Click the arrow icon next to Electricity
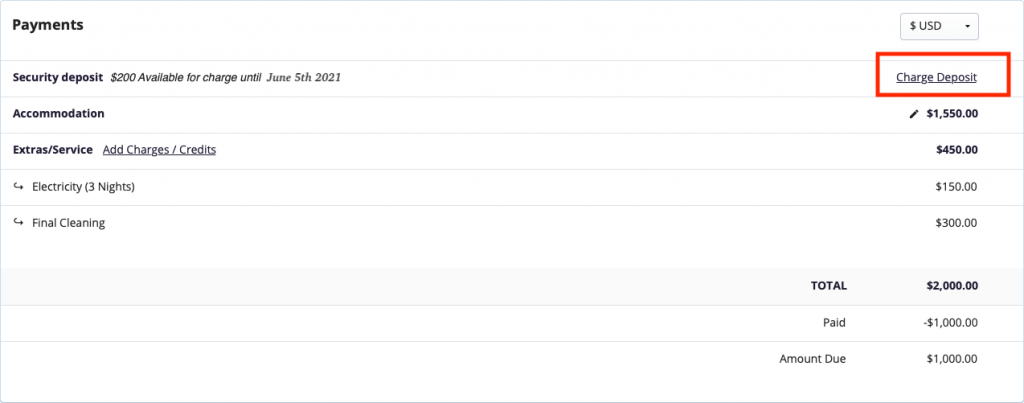Screen dimensions: 1024x403 tap(18, 187)
